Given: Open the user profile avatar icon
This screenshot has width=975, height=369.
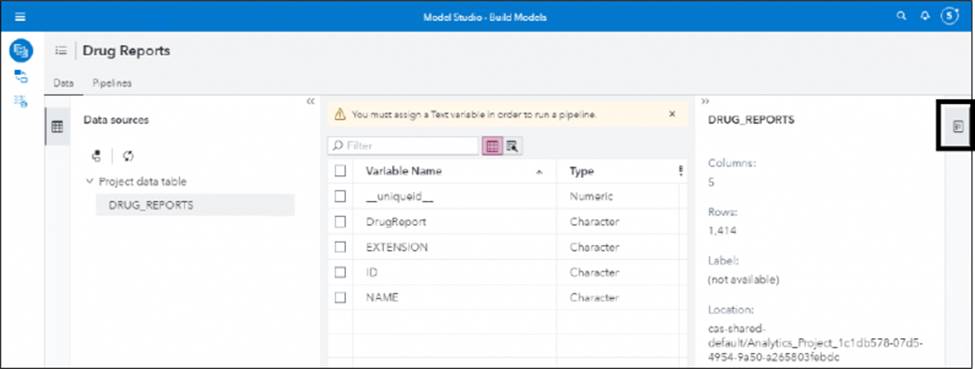Looking at the screenshot, I should [x=950, y=17].
